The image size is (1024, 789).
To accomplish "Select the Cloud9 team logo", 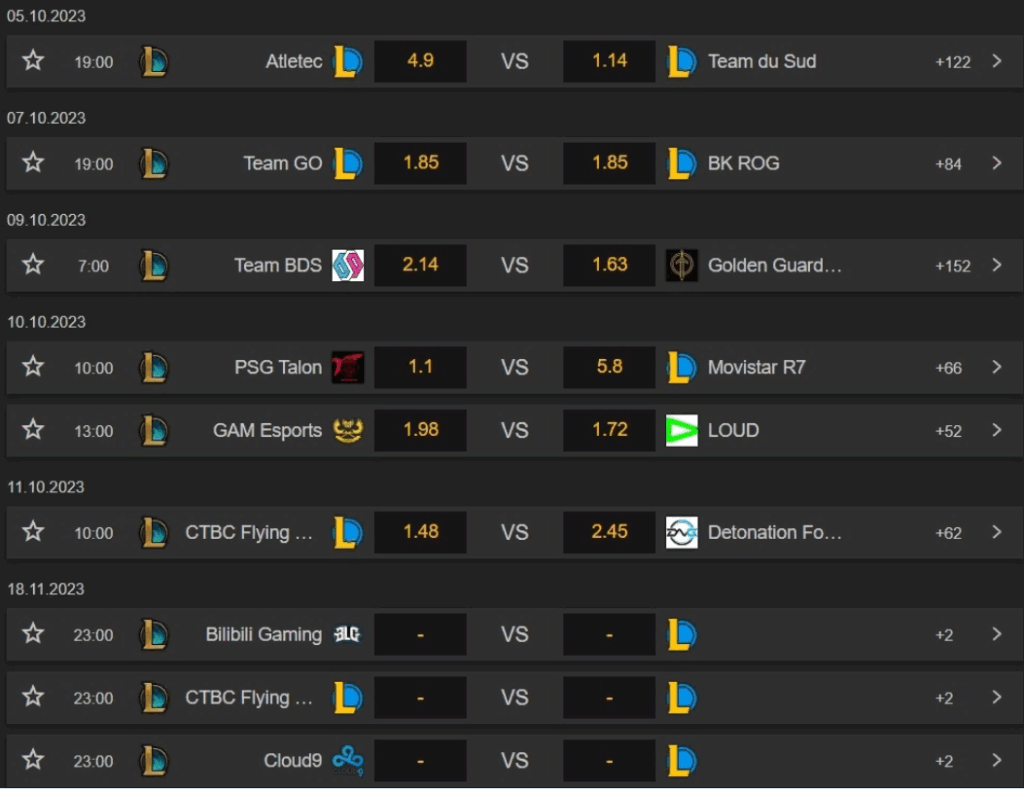I will 348,760.
